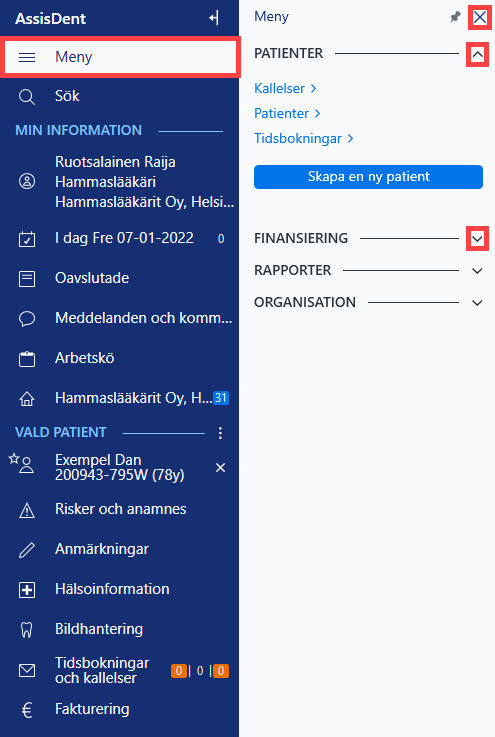Expand the RAPPORTER section
This screenshot has width=495, height=737.
point(477,271)
